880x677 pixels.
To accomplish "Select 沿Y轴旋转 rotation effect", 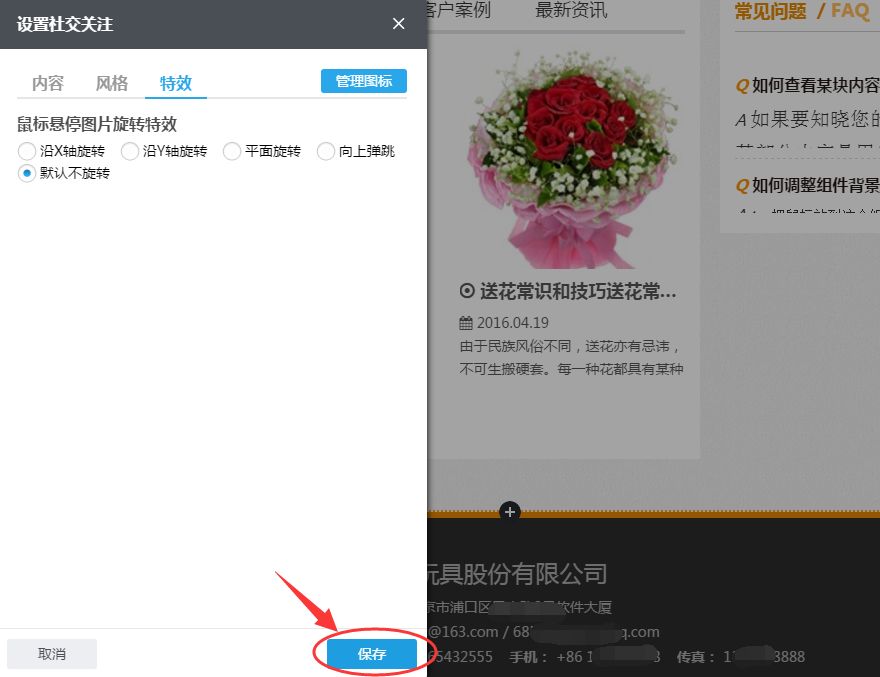I will tap(130, 150).
